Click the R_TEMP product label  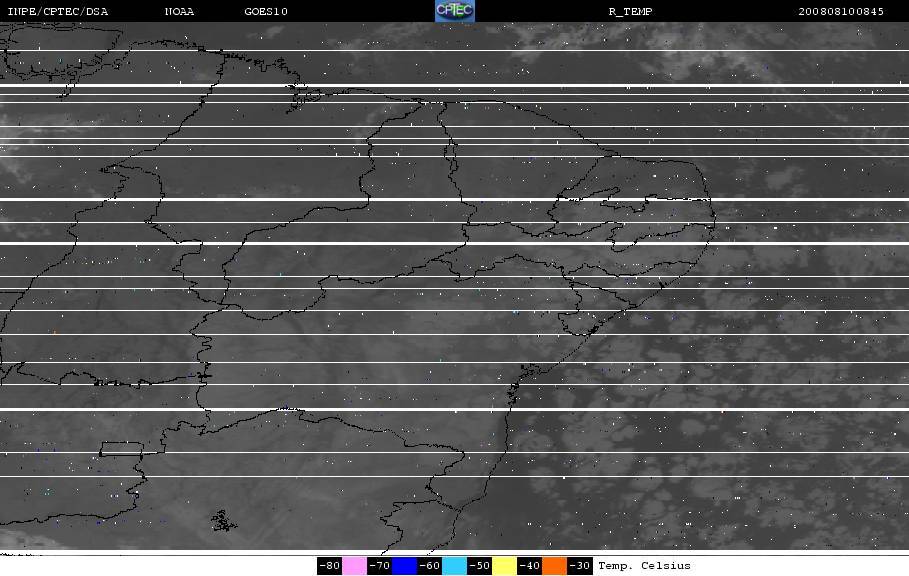click(630, 12)
